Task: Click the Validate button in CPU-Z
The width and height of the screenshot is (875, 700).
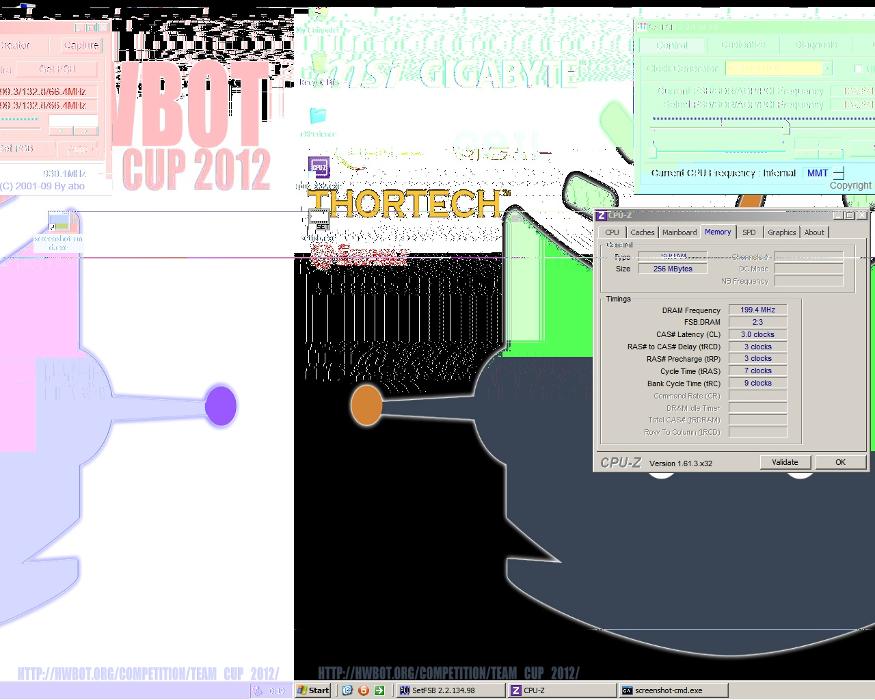Action: (785, 462)
